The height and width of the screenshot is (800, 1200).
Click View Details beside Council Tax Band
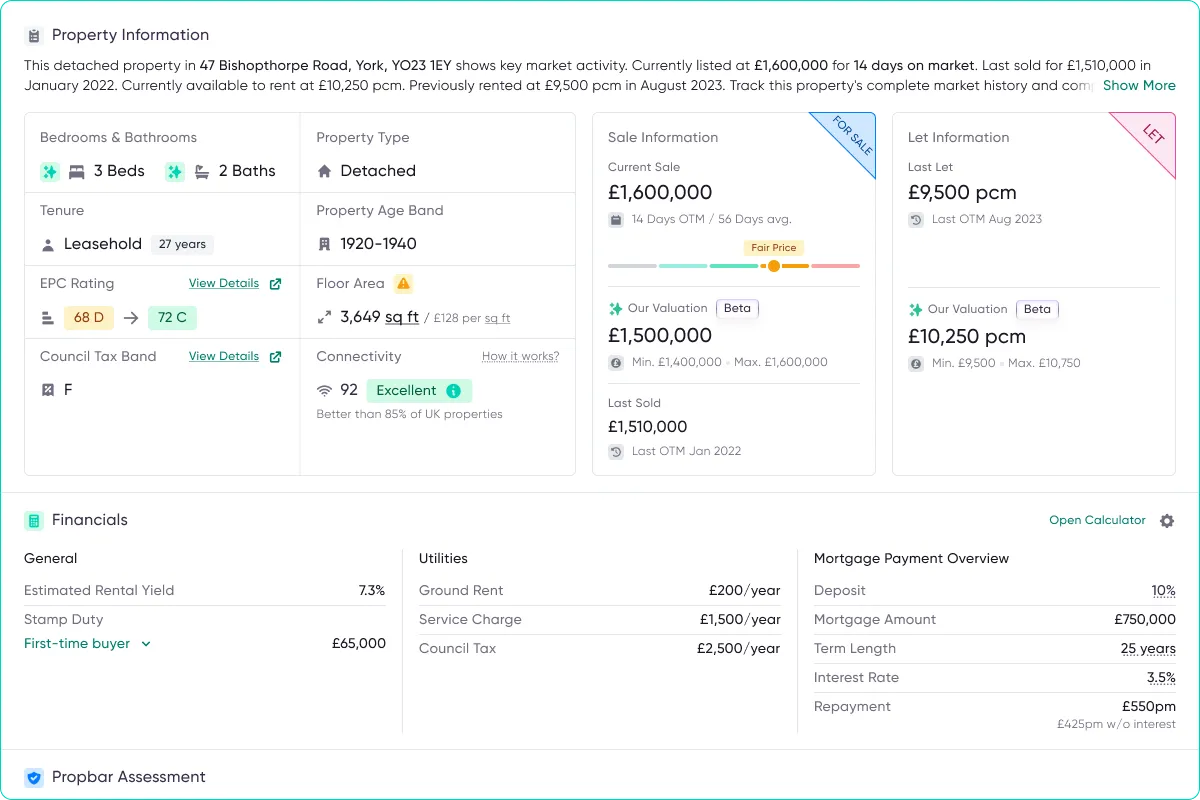(223, 356)
